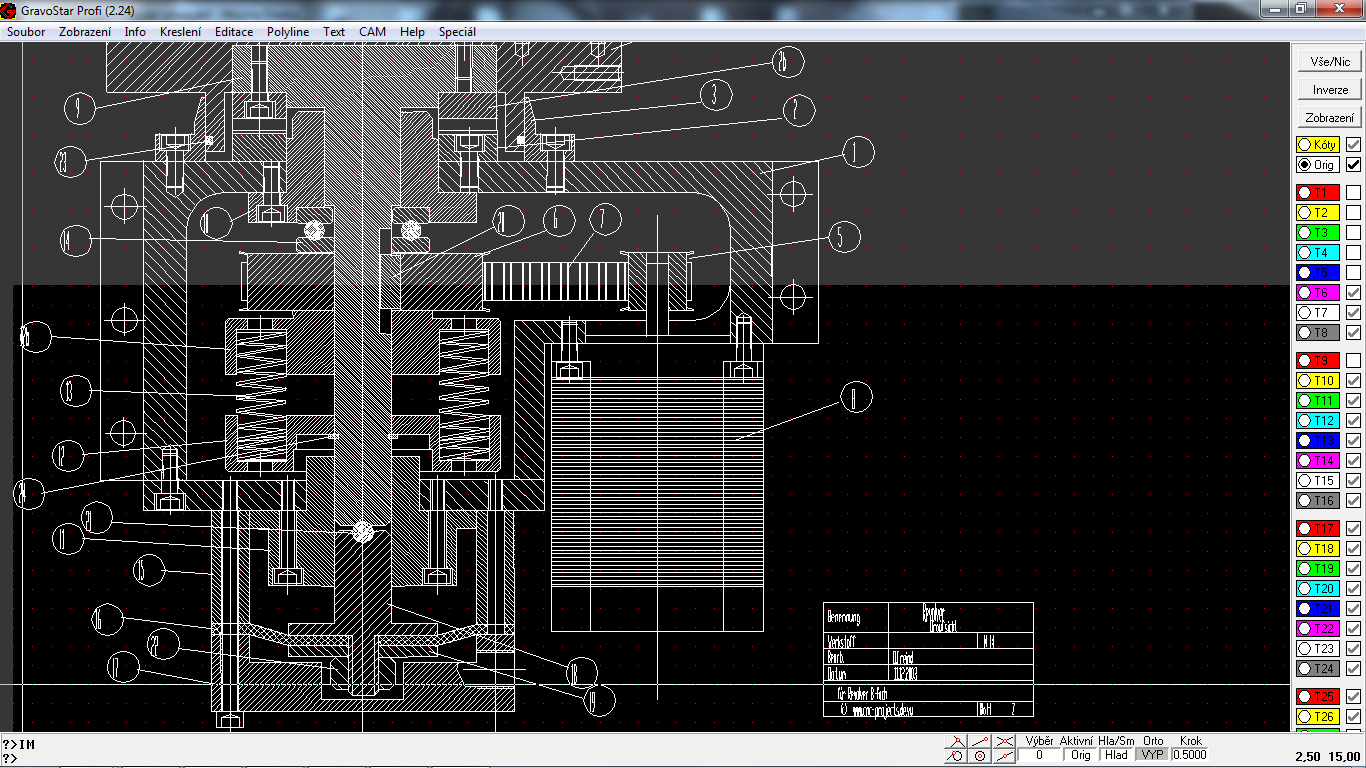Open the Kreslení menu
Screen dimensions: 1366x768
pos(180,32)
